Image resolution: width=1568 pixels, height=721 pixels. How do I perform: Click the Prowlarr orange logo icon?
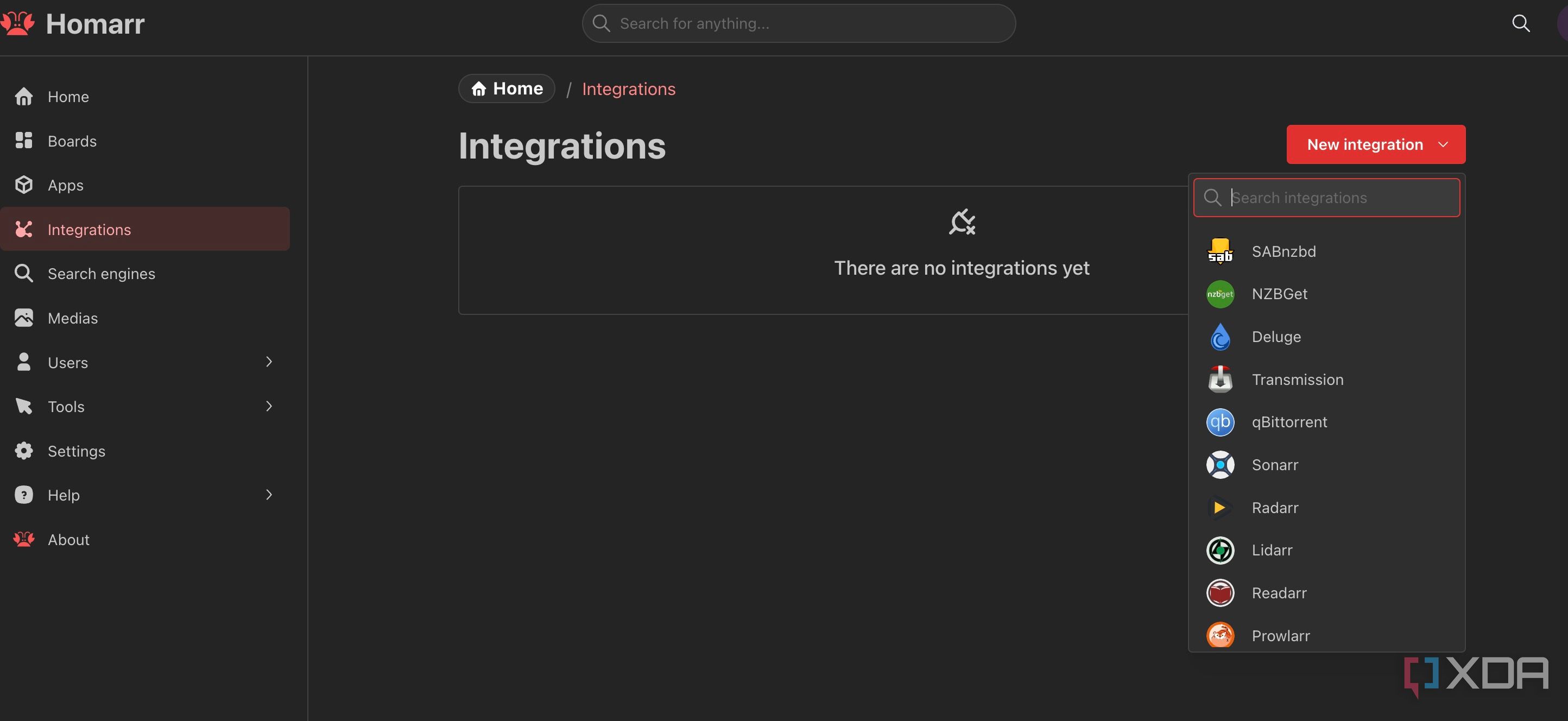point(1220,635)
